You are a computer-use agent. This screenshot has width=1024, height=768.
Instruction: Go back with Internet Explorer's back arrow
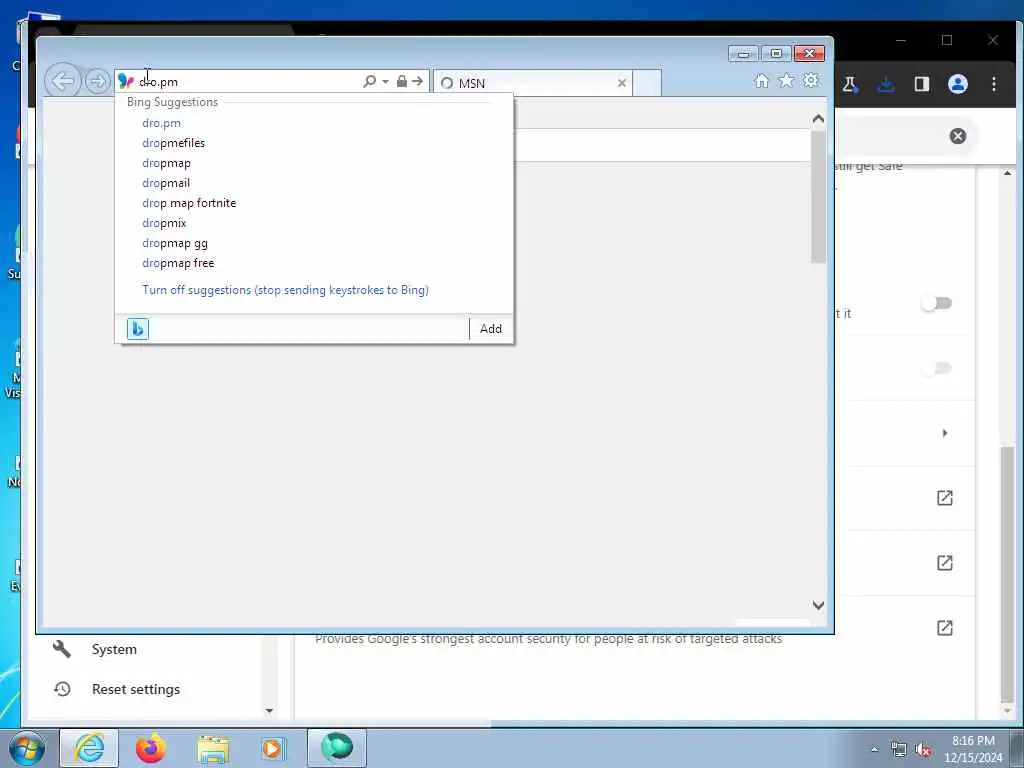point(63,81)
